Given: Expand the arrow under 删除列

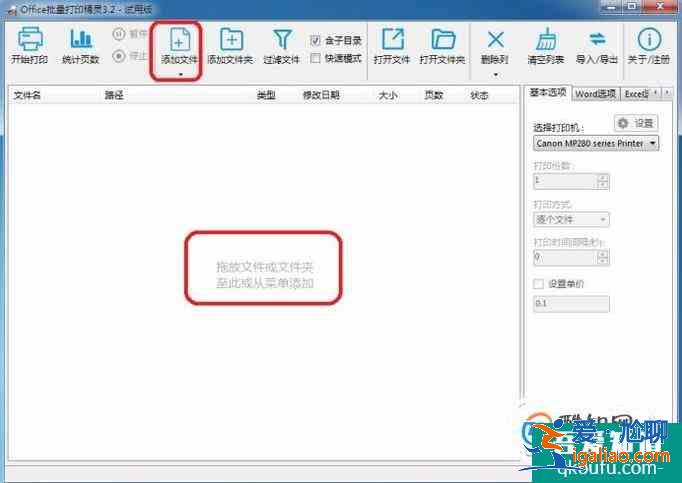Looking at the screenshot, I should [495, 75].
